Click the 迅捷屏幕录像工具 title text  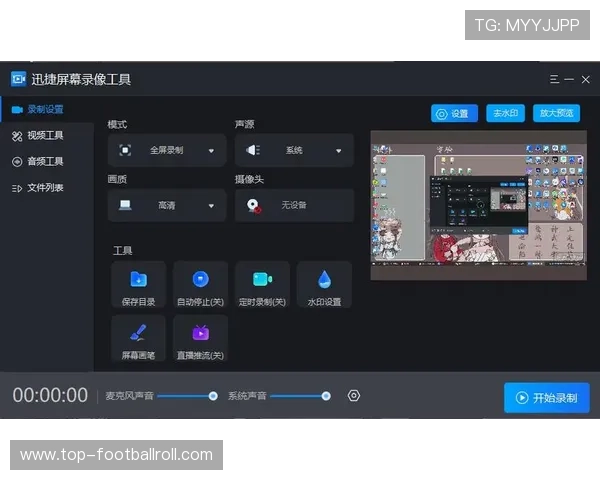[81, 79]
